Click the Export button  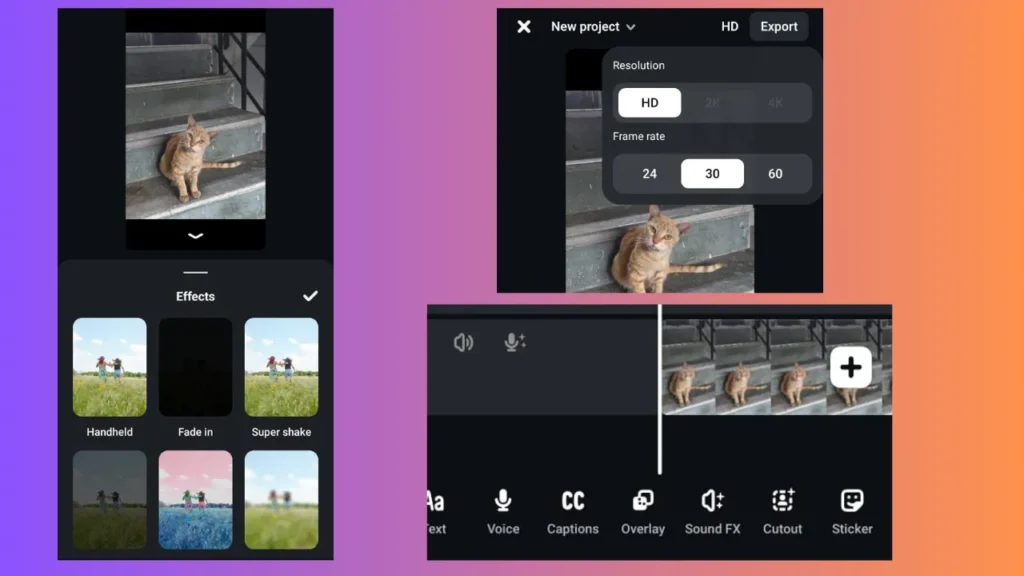[x=779, y=27]
